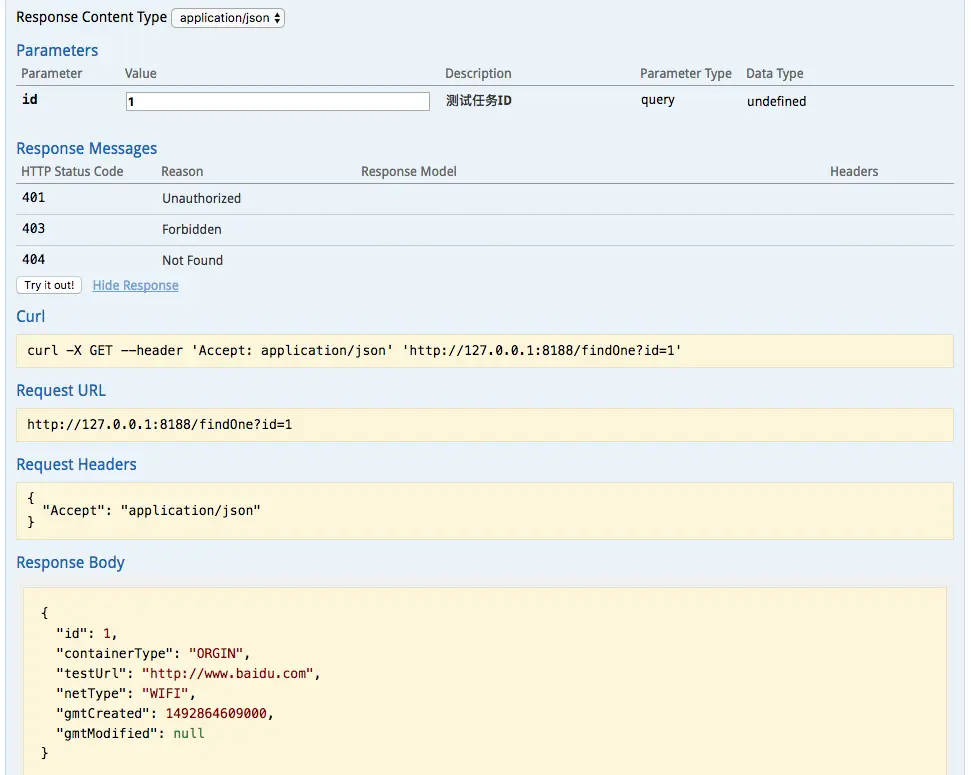
Task: Click the Parameters section heading
Action: tap(57, 50)
